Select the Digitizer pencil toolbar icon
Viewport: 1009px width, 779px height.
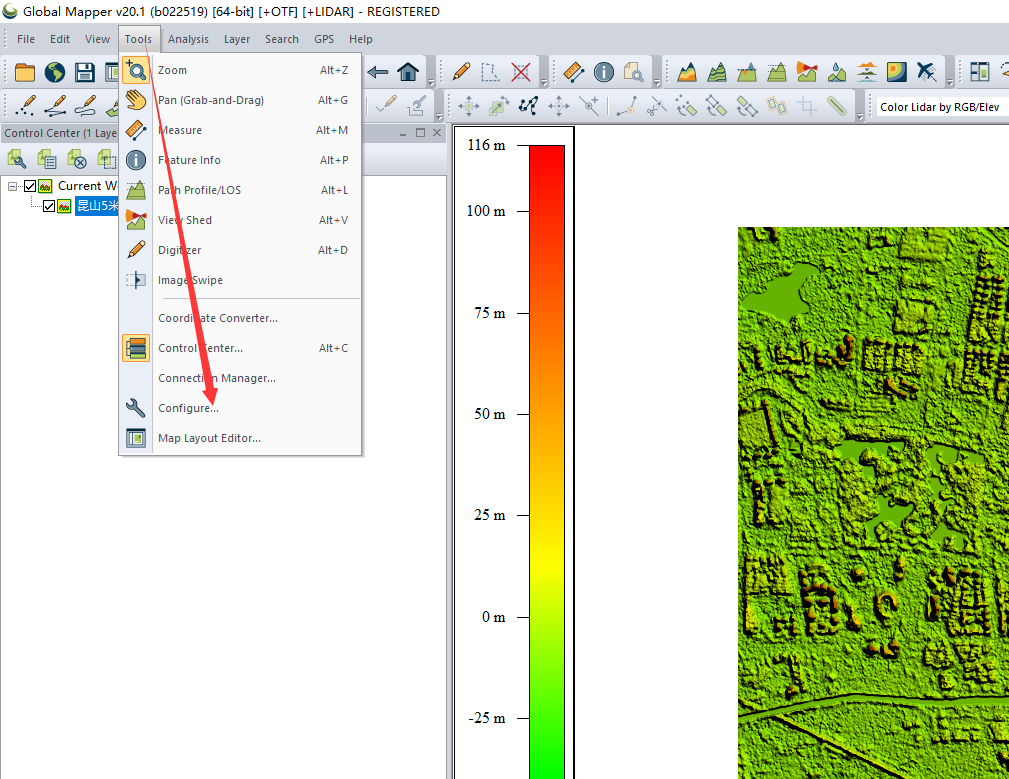tap(461, 72)
